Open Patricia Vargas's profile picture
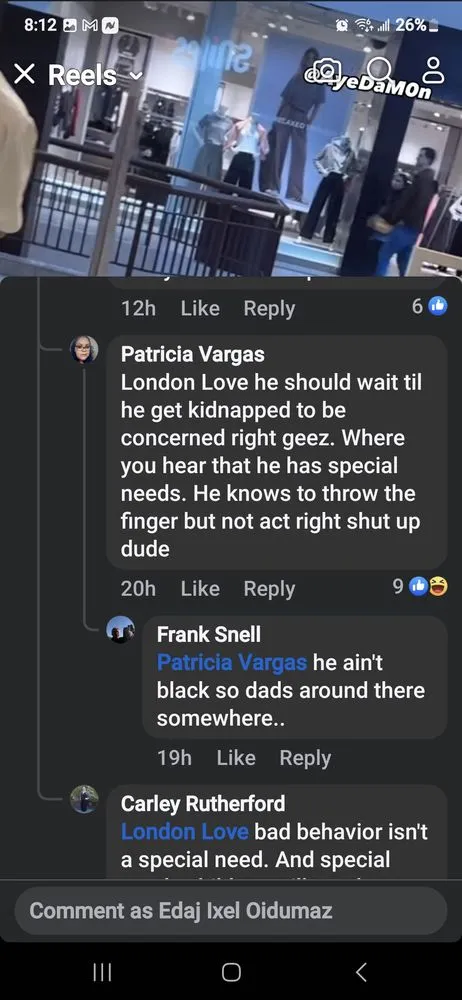 pos(84,349)
